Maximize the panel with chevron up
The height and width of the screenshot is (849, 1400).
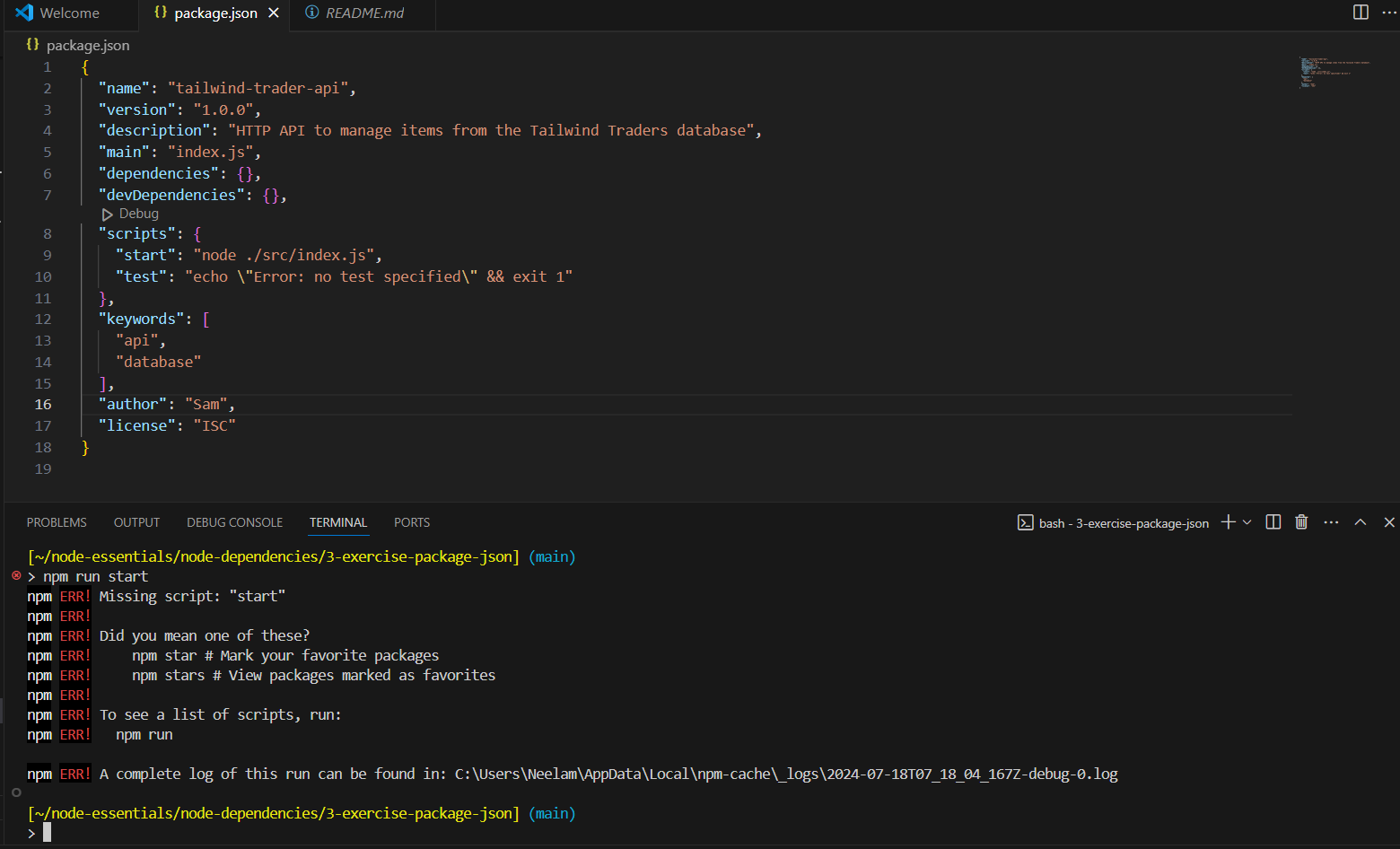point(1361,522)
